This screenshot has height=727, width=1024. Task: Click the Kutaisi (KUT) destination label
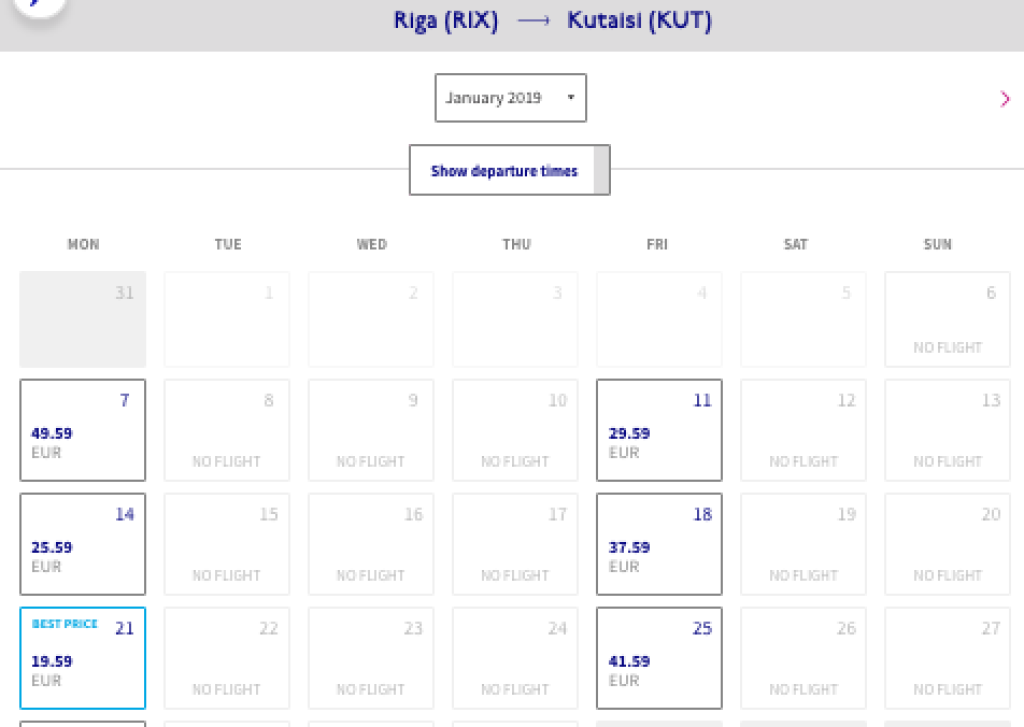click(639, 21)
